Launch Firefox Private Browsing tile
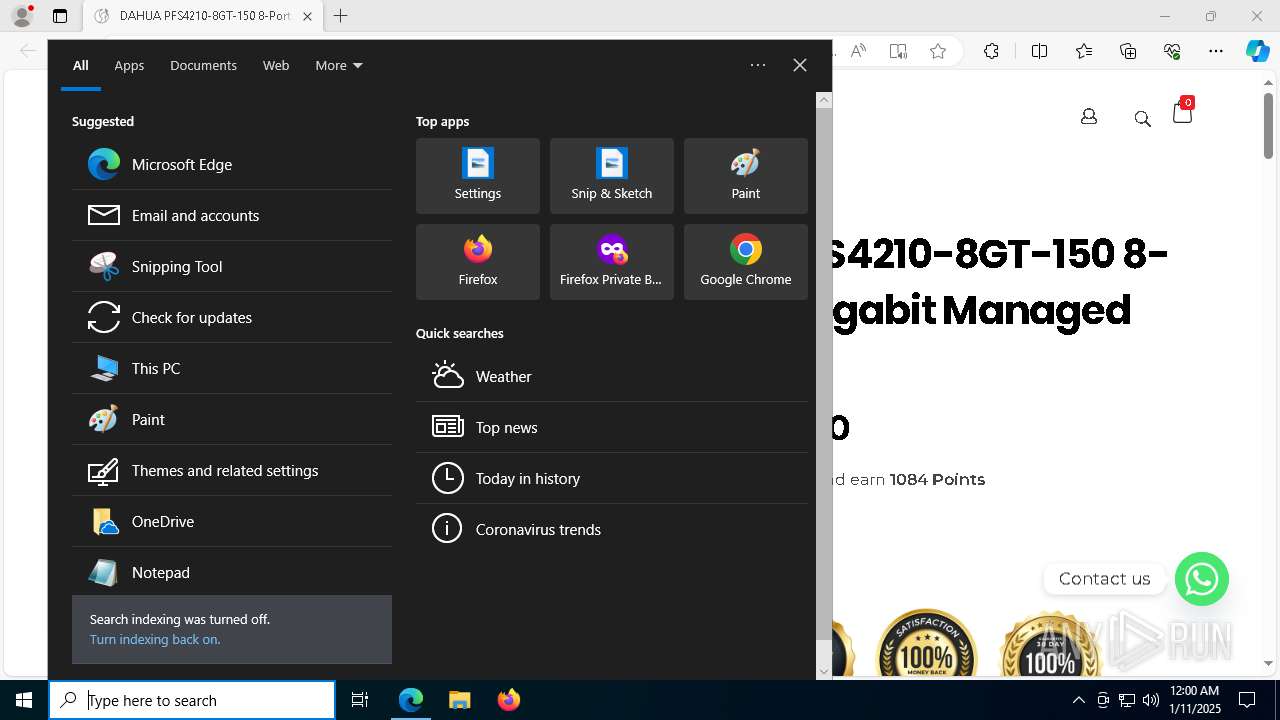1280x720 pixels. (x=612, y=262)
